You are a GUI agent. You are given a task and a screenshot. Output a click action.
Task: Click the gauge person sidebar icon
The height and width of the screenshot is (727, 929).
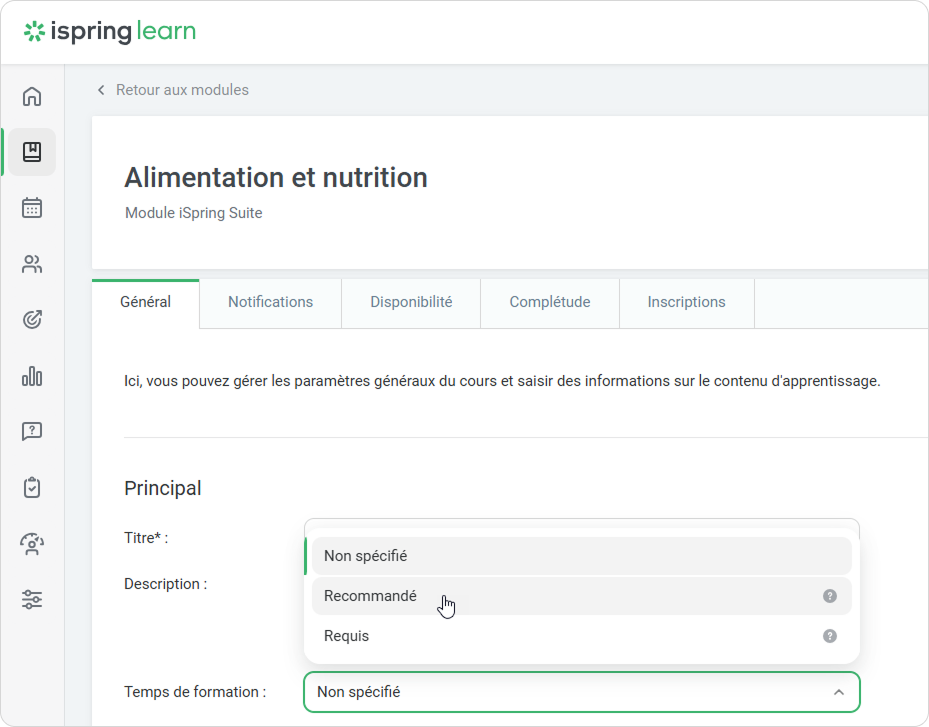coord(32,544)
